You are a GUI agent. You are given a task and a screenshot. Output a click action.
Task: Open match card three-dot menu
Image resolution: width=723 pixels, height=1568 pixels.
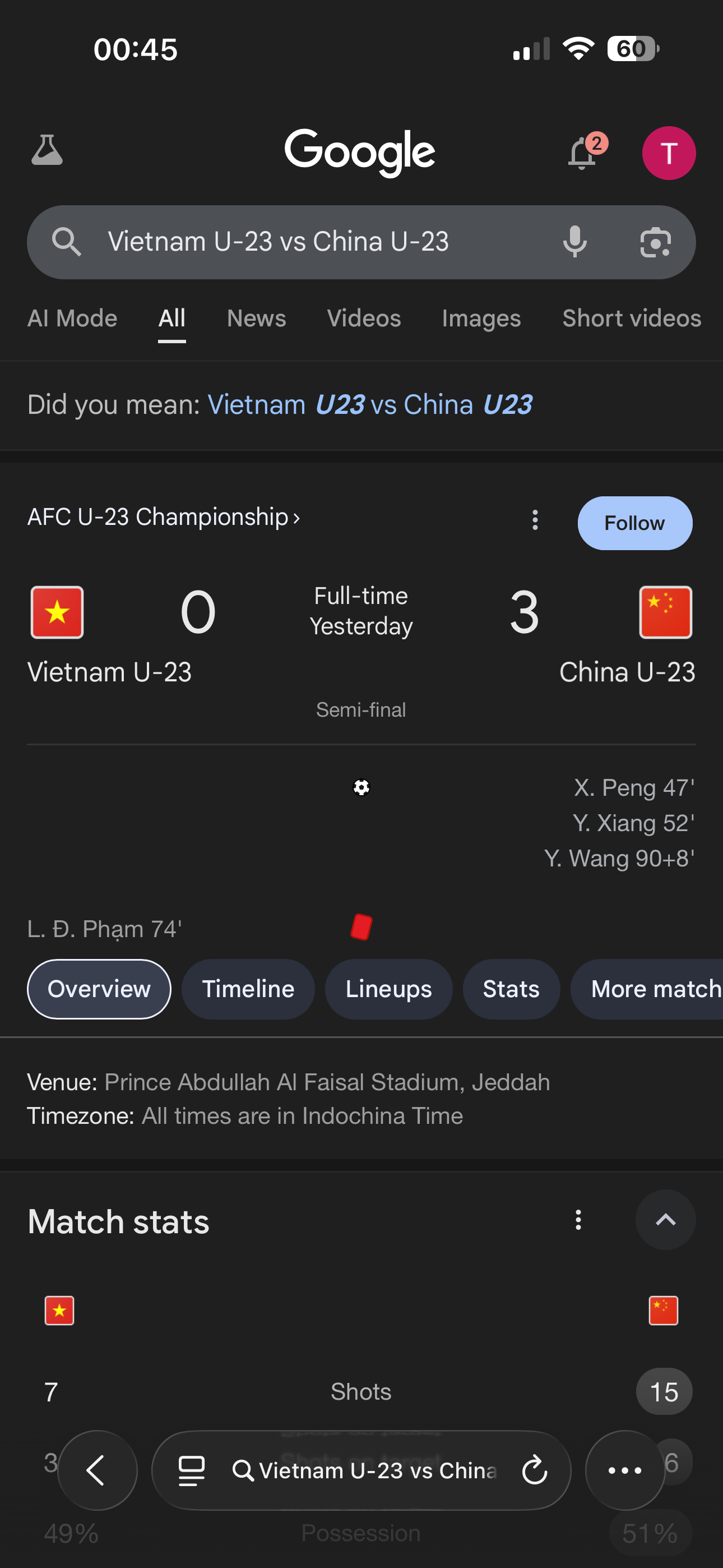point(535,520)
